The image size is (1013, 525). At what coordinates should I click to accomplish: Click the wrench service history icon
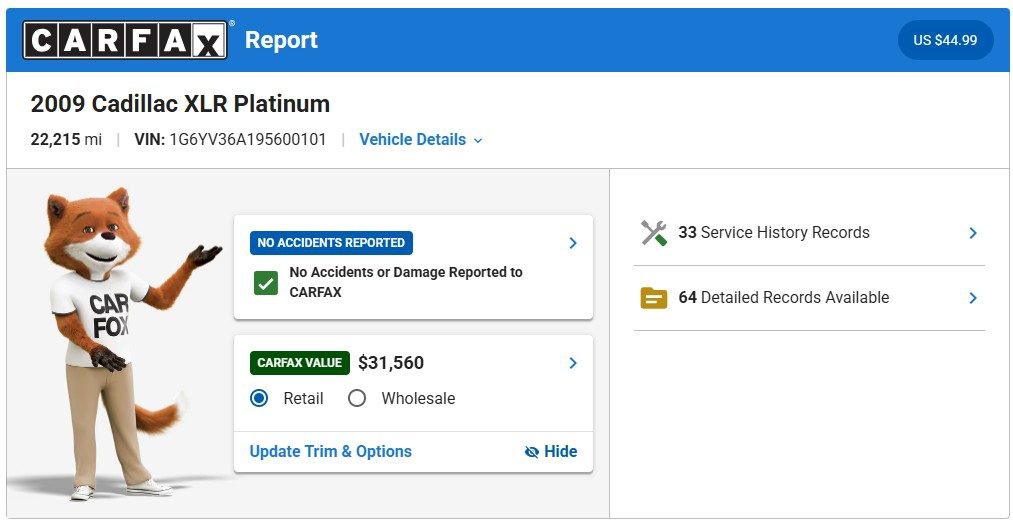654,233
